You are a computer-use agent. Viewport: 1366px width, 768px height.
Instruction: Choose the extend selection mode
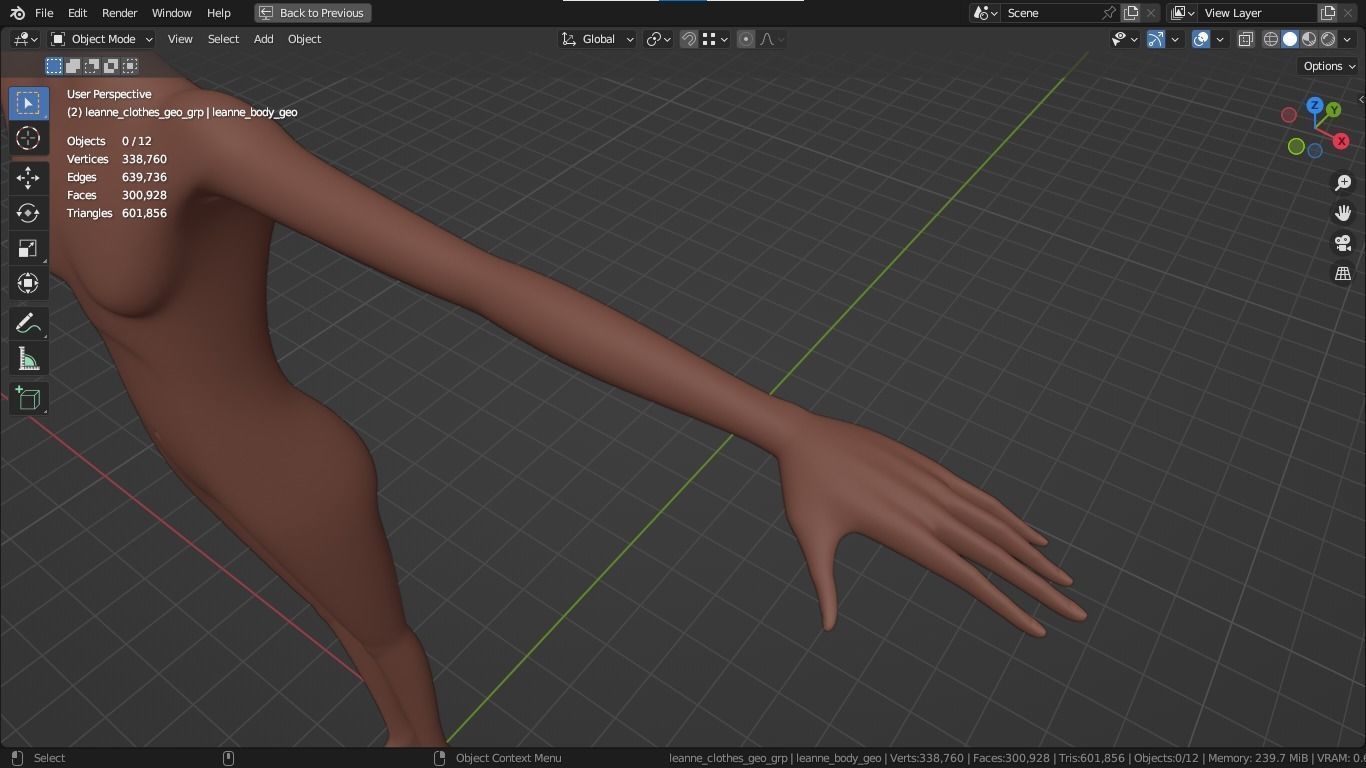pyautogui.click(x=73, y=66)
